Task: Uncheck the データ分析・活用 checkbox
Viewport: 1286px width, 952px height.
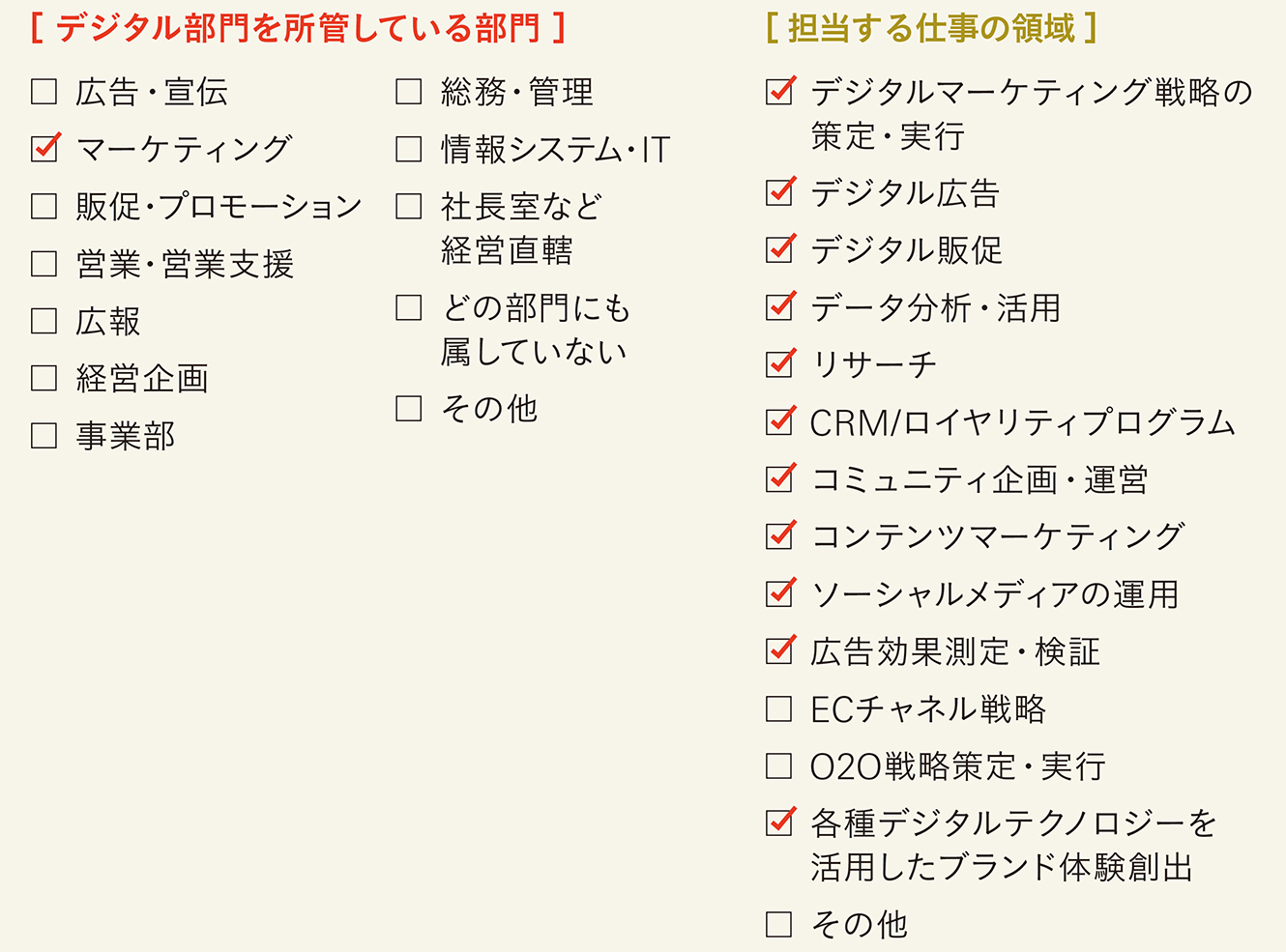Action: pos(779,307)
